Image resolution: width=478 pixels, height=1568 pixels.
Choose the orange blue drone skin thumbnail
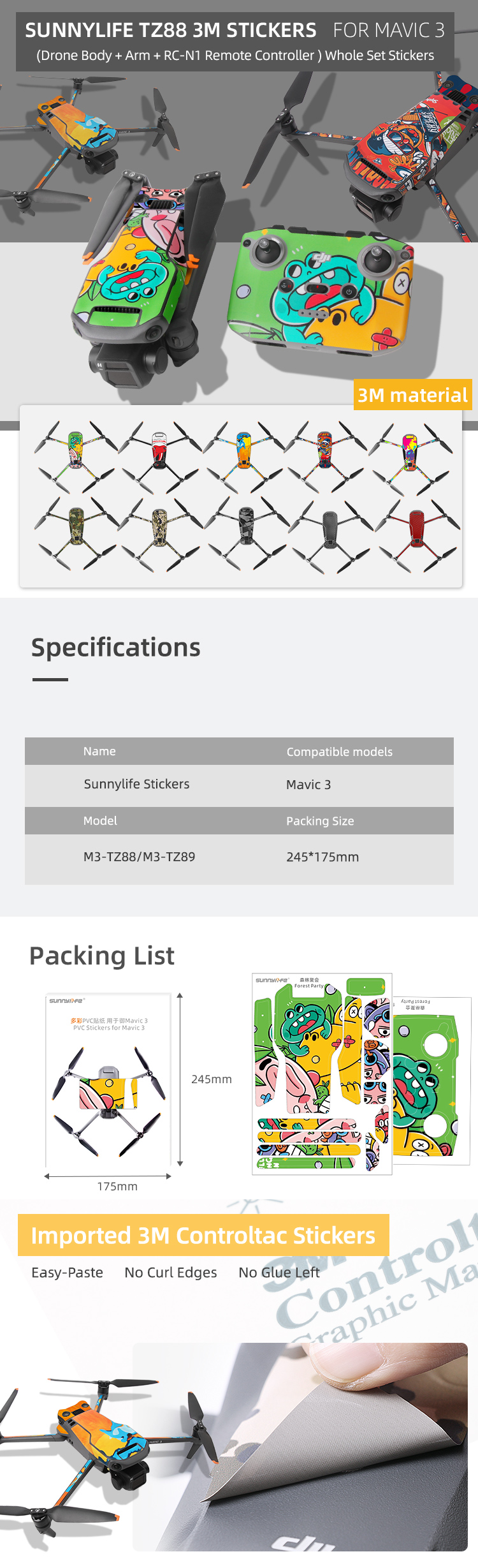(244, 455)
